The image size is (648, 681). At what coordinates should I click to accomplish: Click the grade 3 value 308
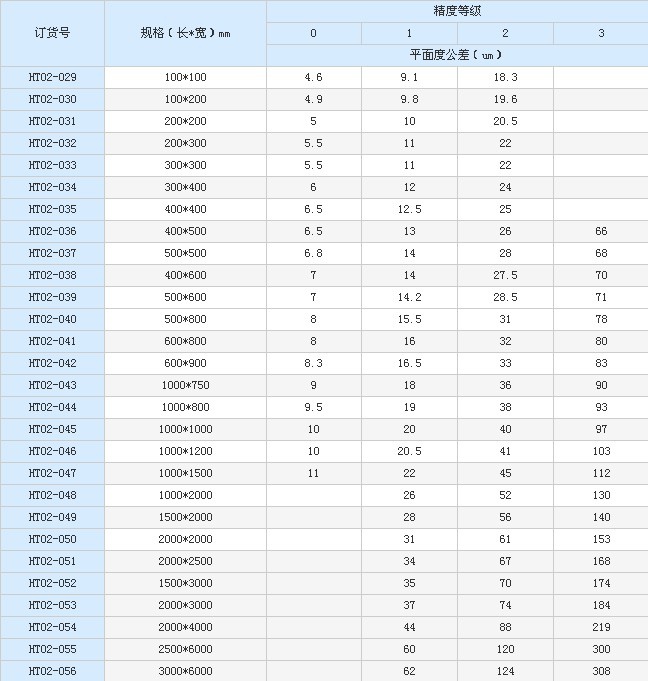click(601, 671)
